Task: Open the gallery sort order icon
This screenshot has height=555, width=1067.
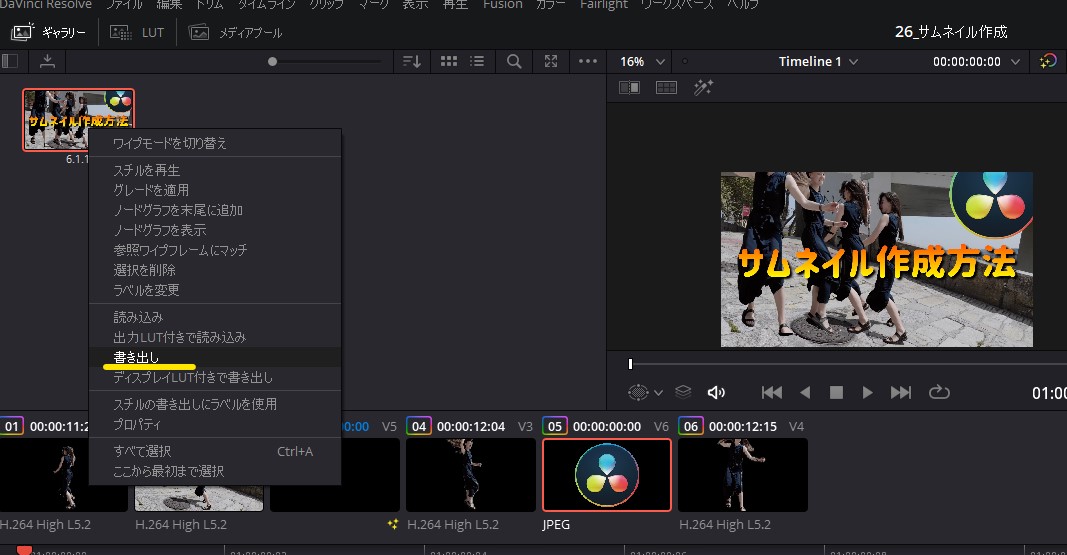Action: tap(412, 61)
